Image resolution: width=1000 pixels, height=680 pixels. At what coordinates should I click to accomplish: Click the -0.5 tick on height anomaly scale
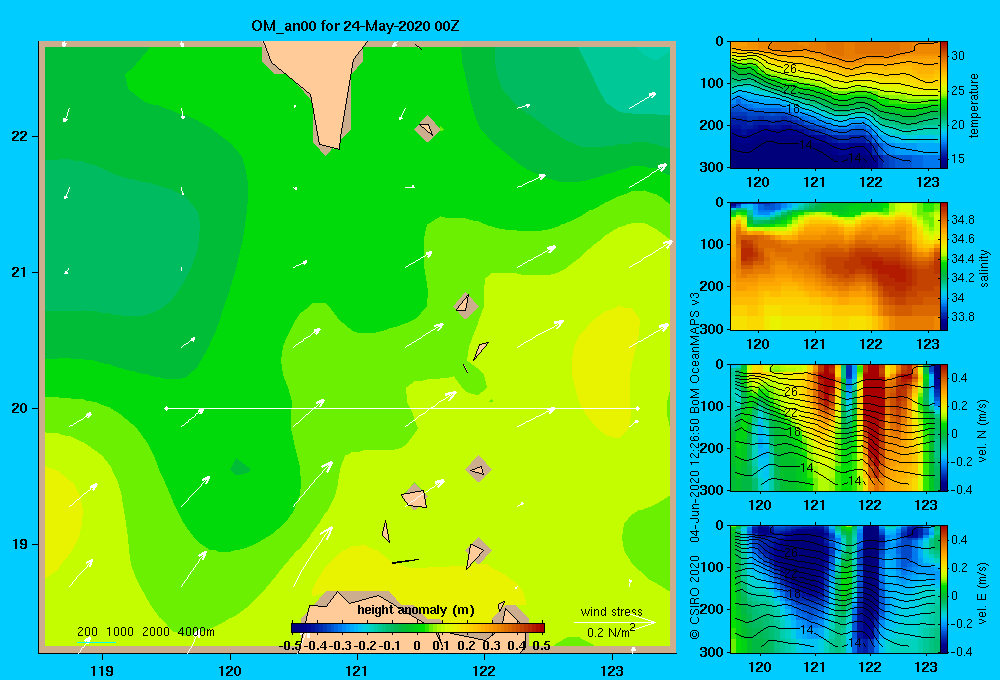(291, 646)
